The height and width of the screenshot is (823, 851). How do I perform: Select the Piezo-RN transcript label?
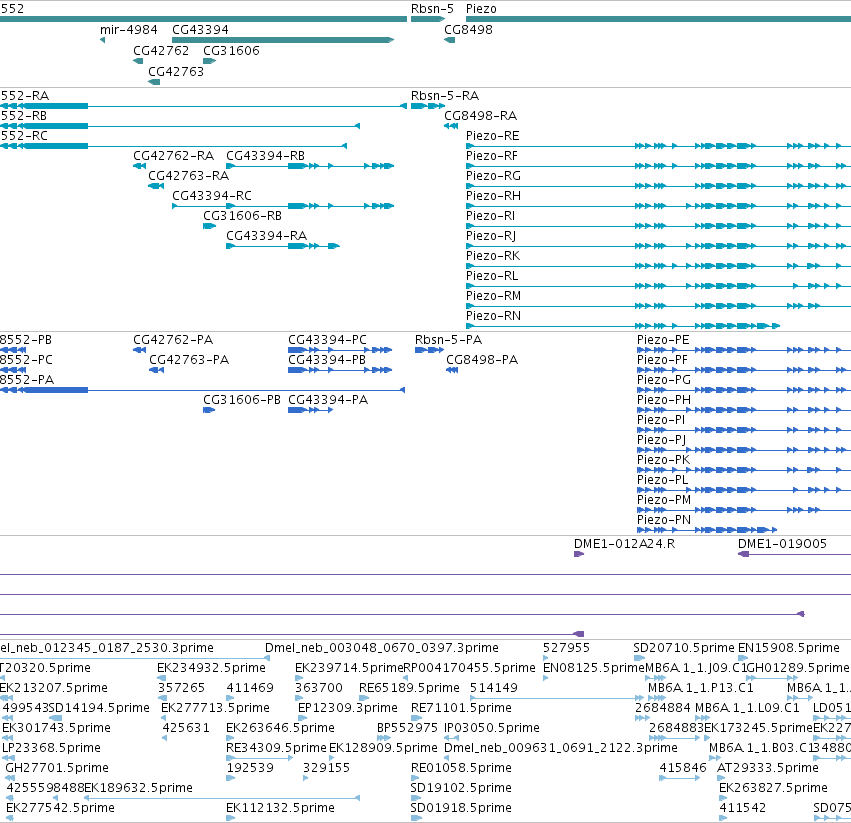click(x=493, y=316)
